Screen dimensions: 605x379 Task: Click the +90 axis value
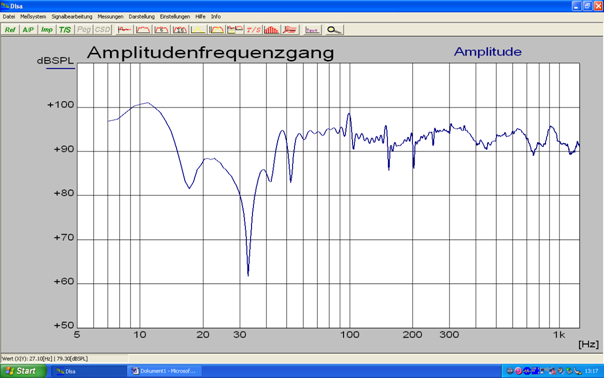pyautogui.click(x=64, y=149)
